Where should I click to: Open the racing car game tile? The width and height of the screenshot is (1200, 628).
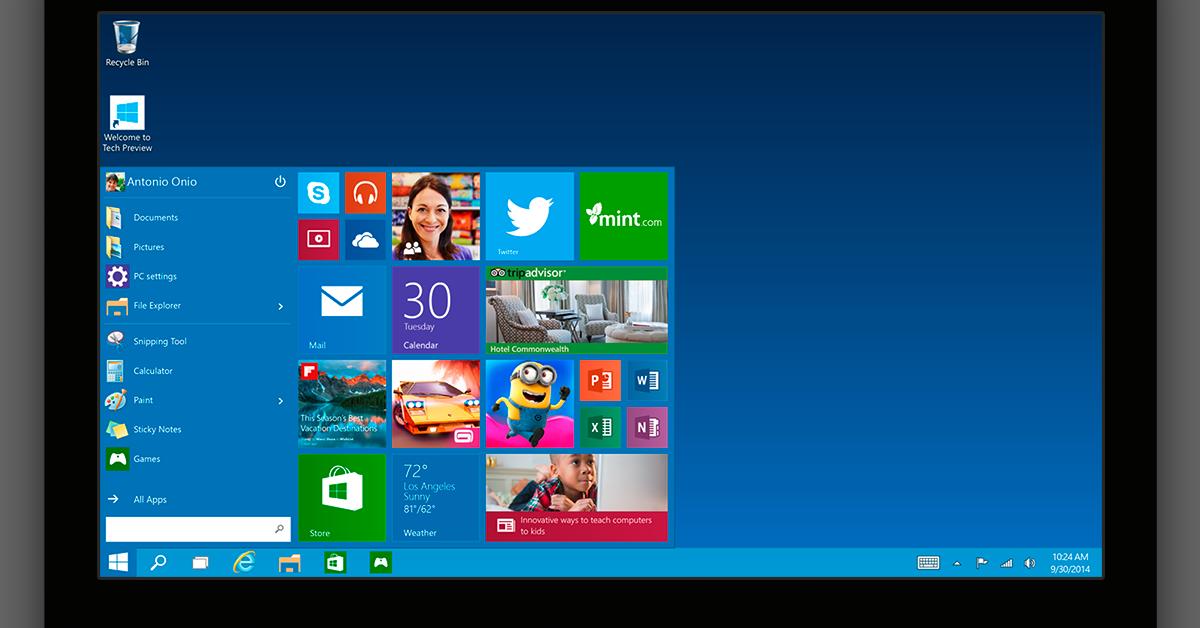tap(435, 404)
